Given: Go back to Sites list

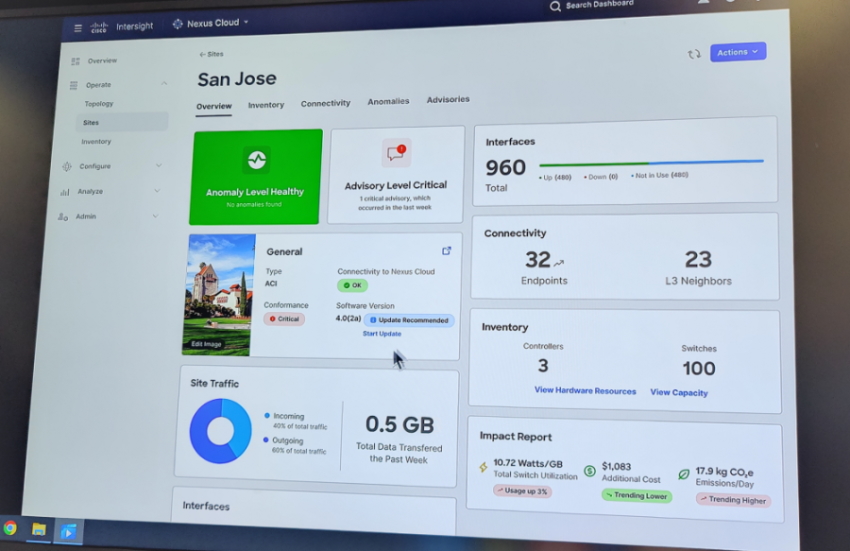Looking at the screenshot, I should [211, 54].
